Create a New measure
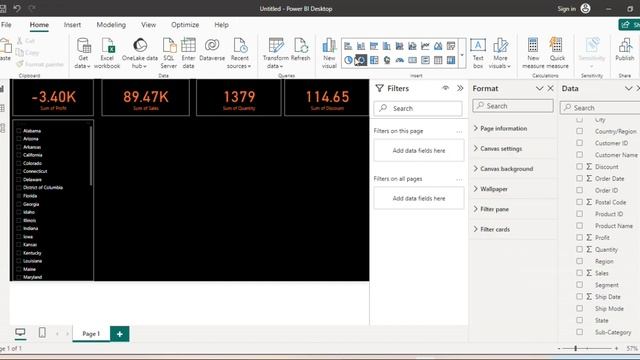640x360 pixels. pos(533,53)
